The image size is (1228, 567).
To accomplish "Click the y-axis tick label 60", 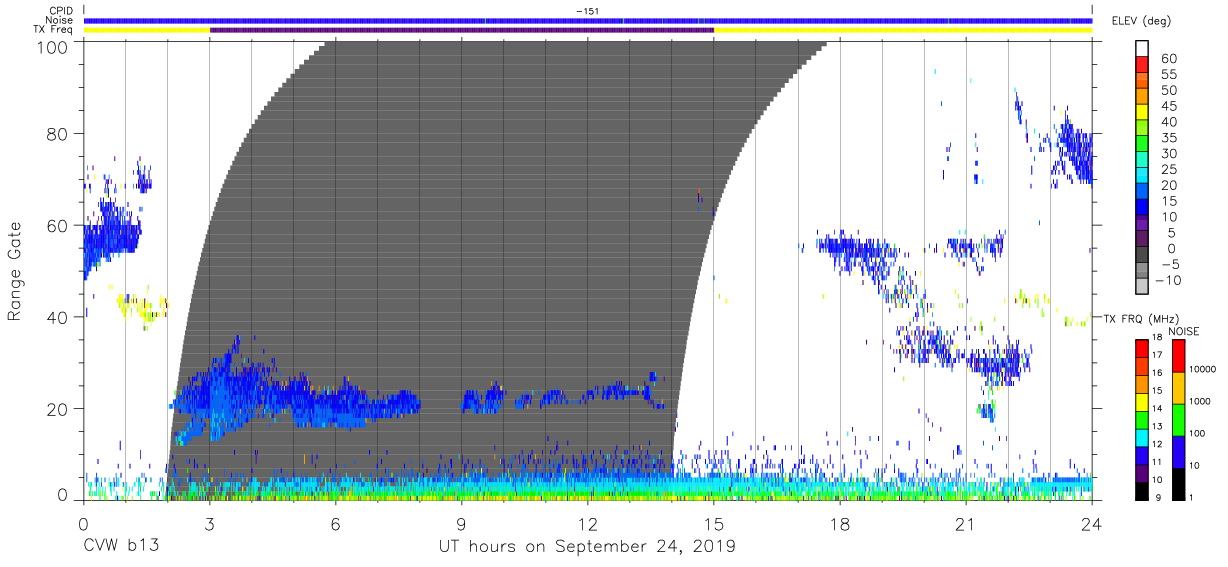I will (58, 226).
